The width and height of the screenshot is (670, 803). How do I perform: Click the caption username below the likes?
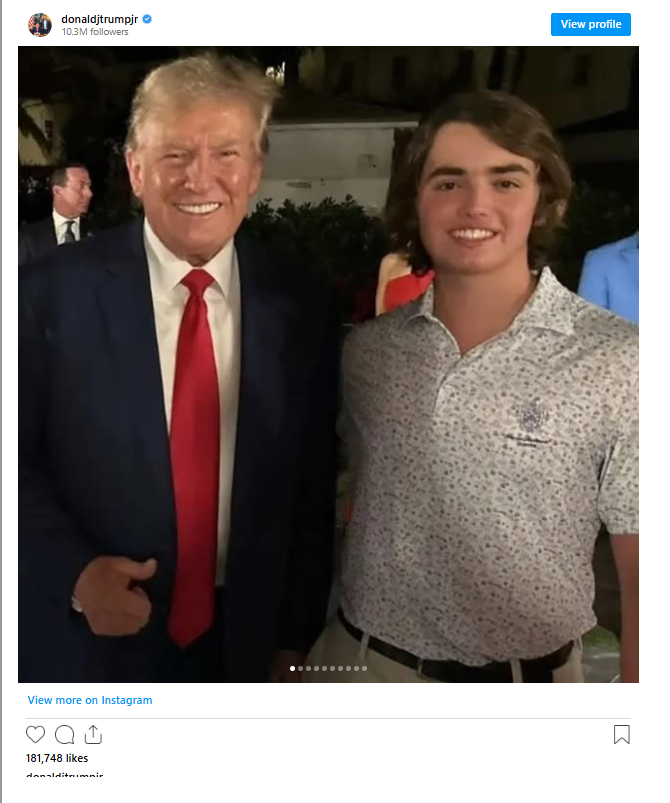[64, 776]
